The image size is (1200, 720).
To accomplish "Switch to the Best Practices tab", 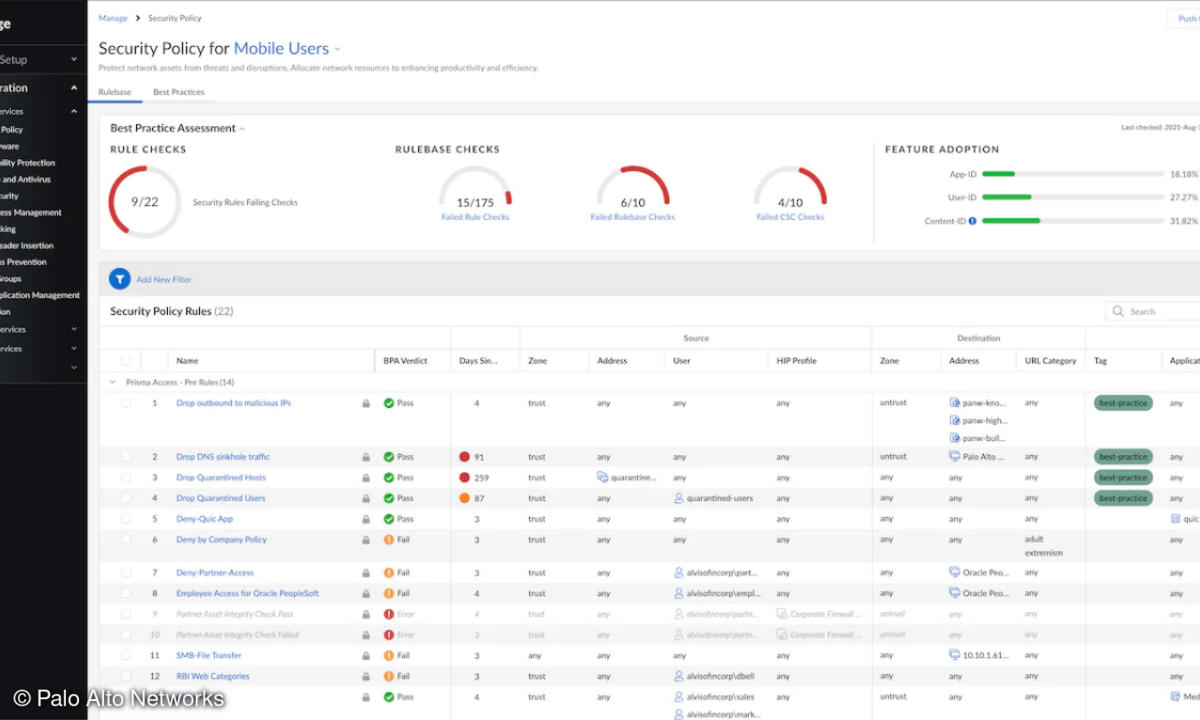I will pos(178,92).
